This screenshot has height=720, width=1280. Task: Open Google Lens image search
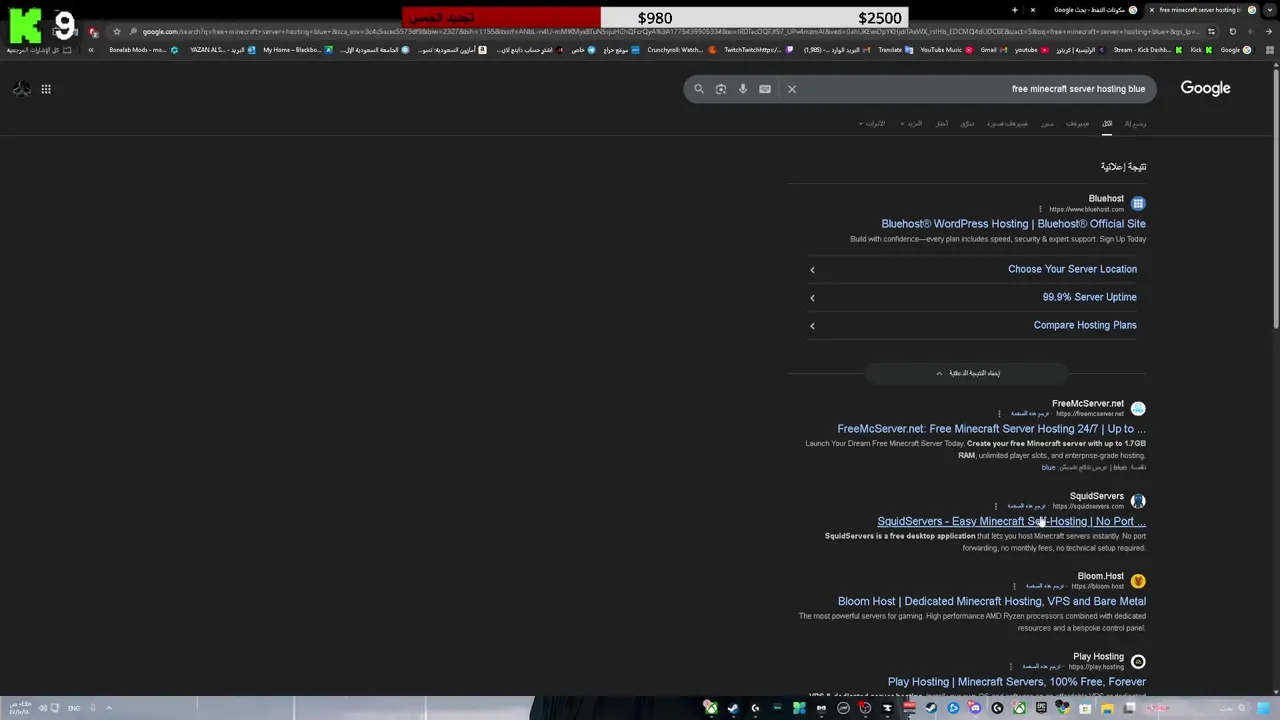(x=721, y=89)
